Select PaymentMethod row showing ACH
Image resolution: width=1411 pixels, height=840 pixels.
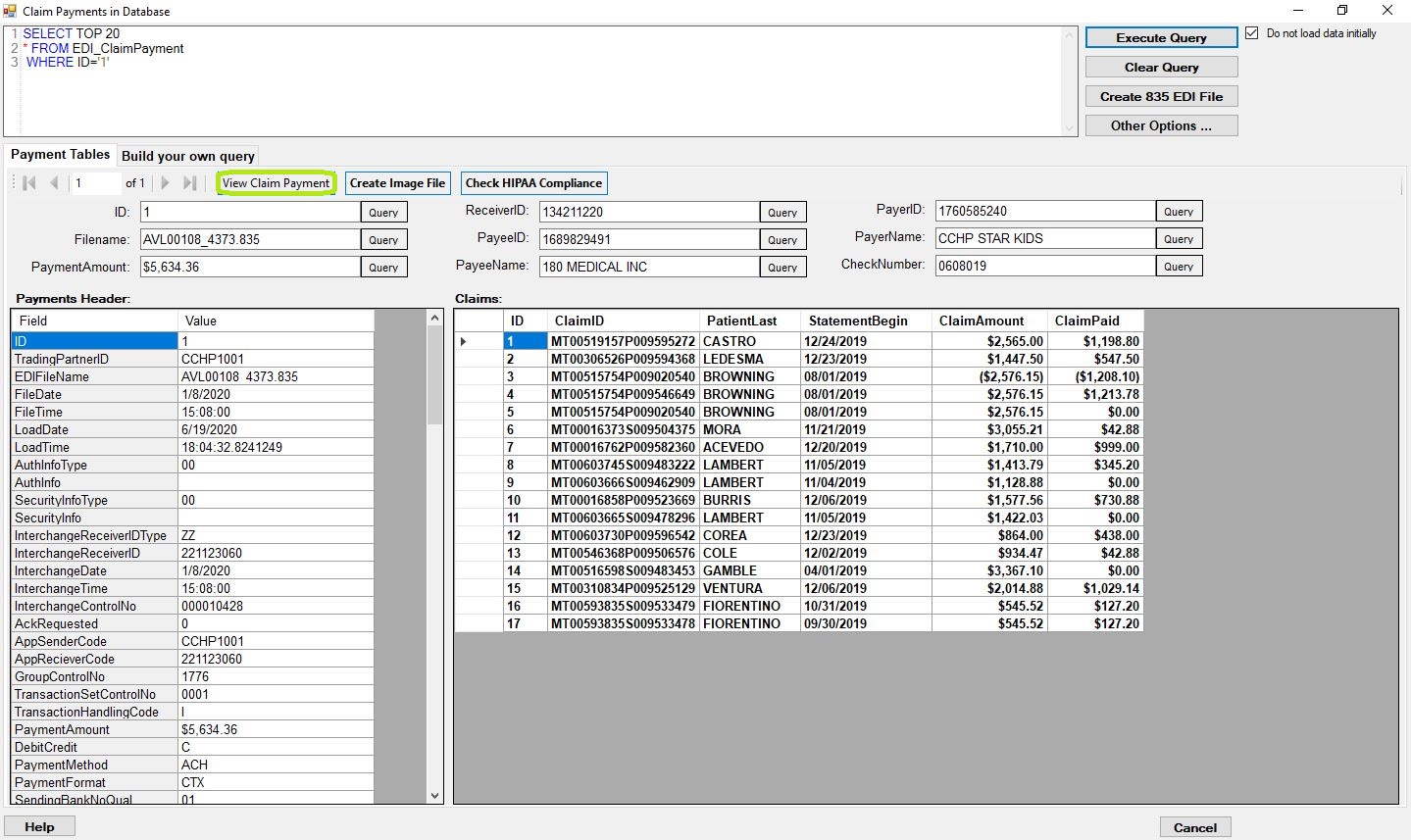[192, 765]
